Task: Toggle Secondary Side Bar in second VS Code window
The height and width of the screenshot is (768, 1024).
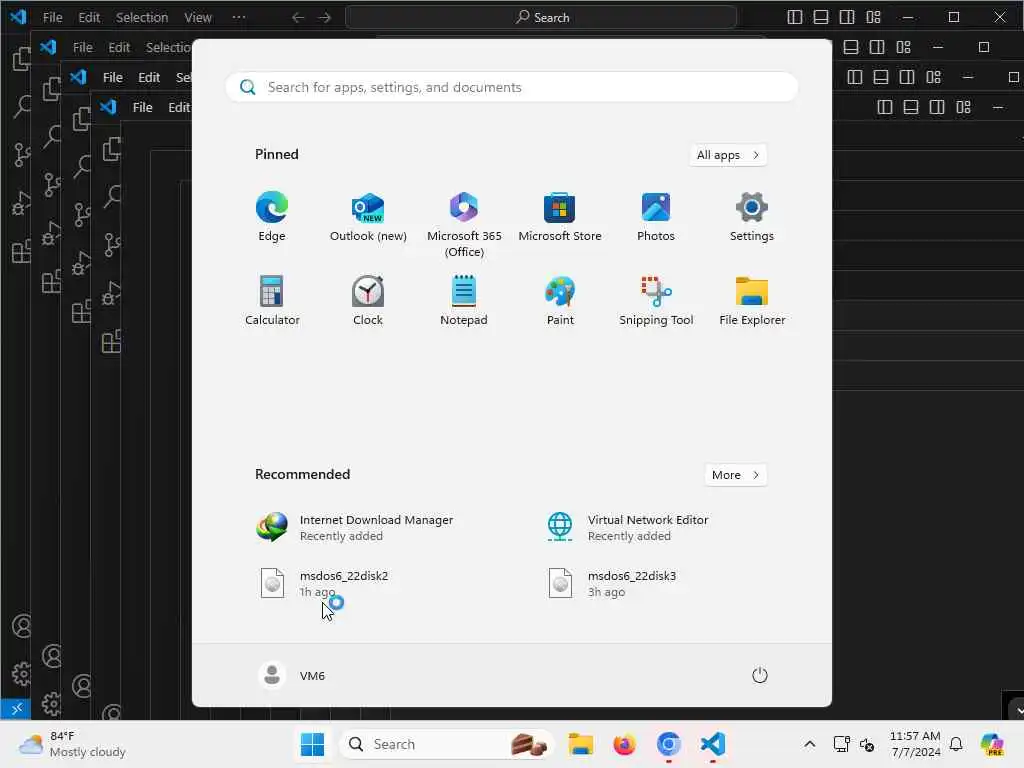Action: (x=877, y=47)
